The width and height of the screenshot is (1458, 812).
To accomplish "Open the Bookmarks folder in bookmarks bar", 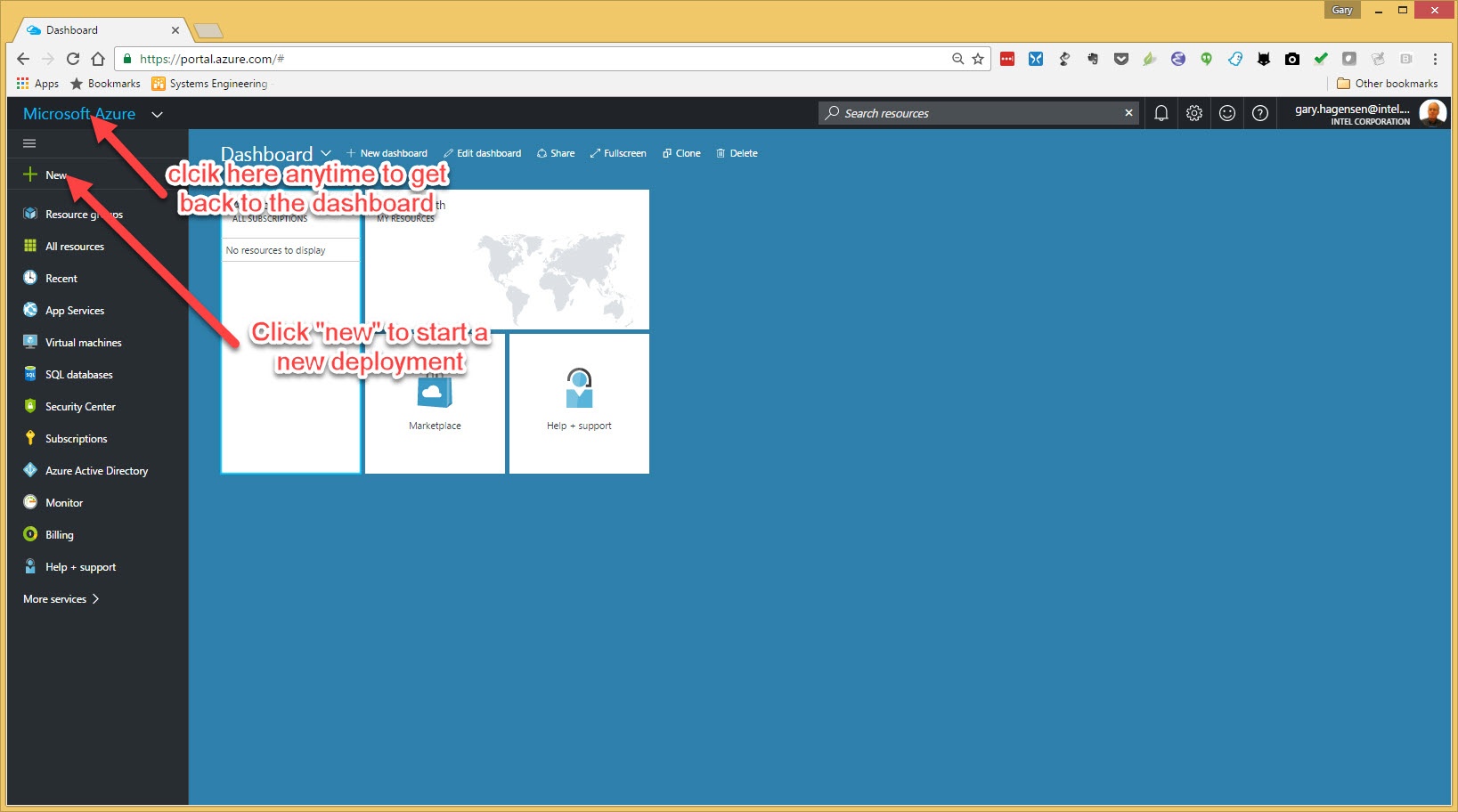I will [x=105, y=83].
